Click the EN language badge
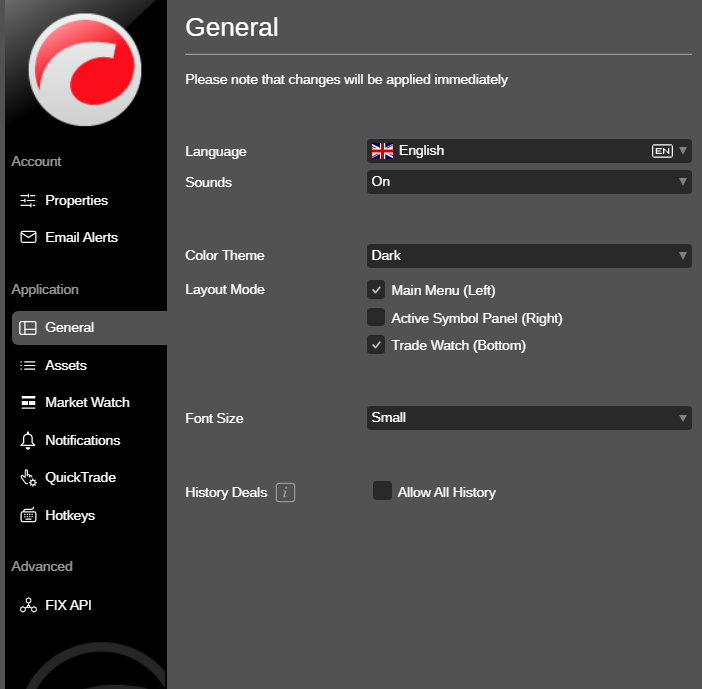 (662, 151)
